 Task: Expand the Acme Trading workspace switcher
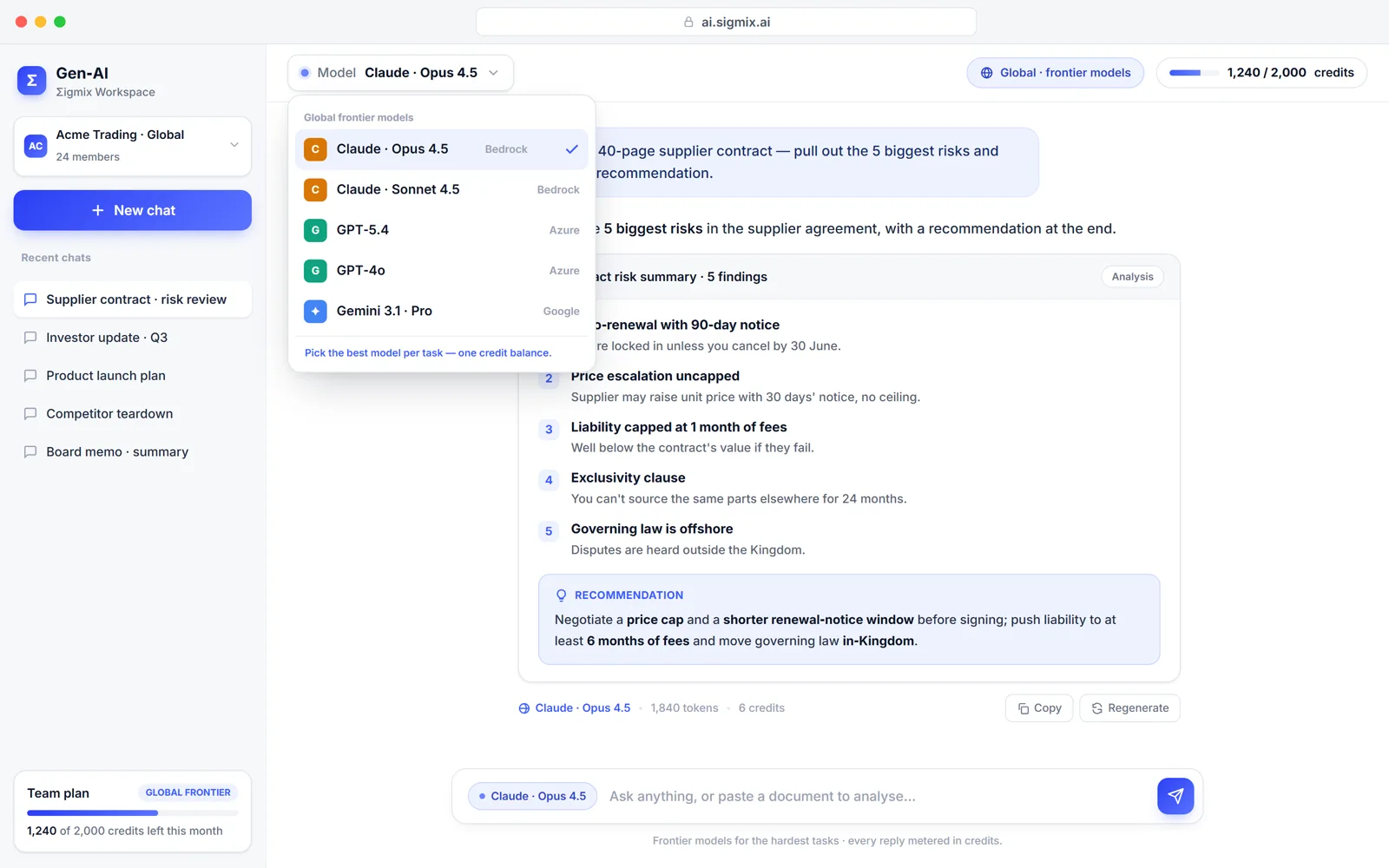point(133,146)
